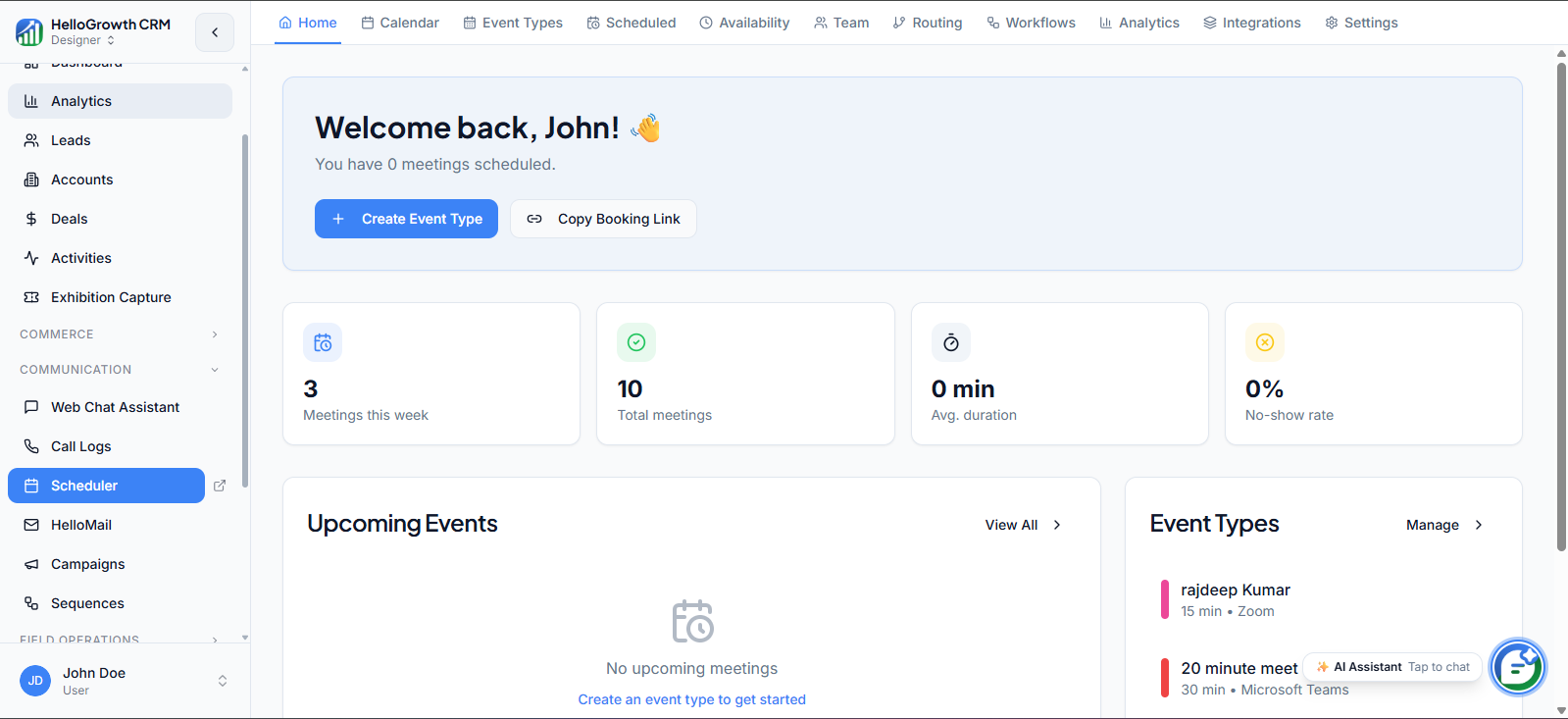Open the Workflows tab
The width and height of the screenshot is (1568, 719).
1031,23
